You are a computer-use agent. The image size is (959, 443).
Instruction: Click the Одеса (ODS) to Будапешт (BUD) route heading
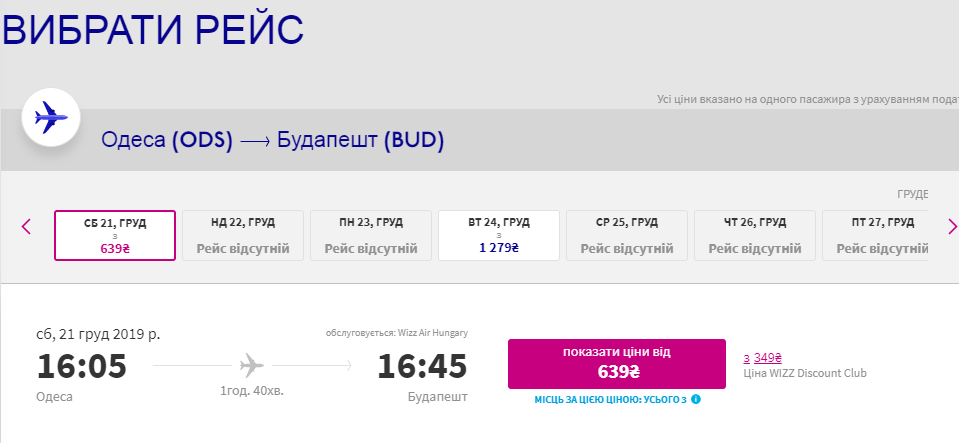click(x=273, y=141)
